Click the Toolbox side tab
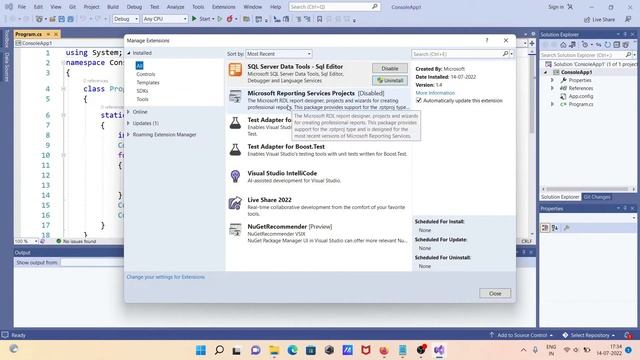 tap(7, 39)
